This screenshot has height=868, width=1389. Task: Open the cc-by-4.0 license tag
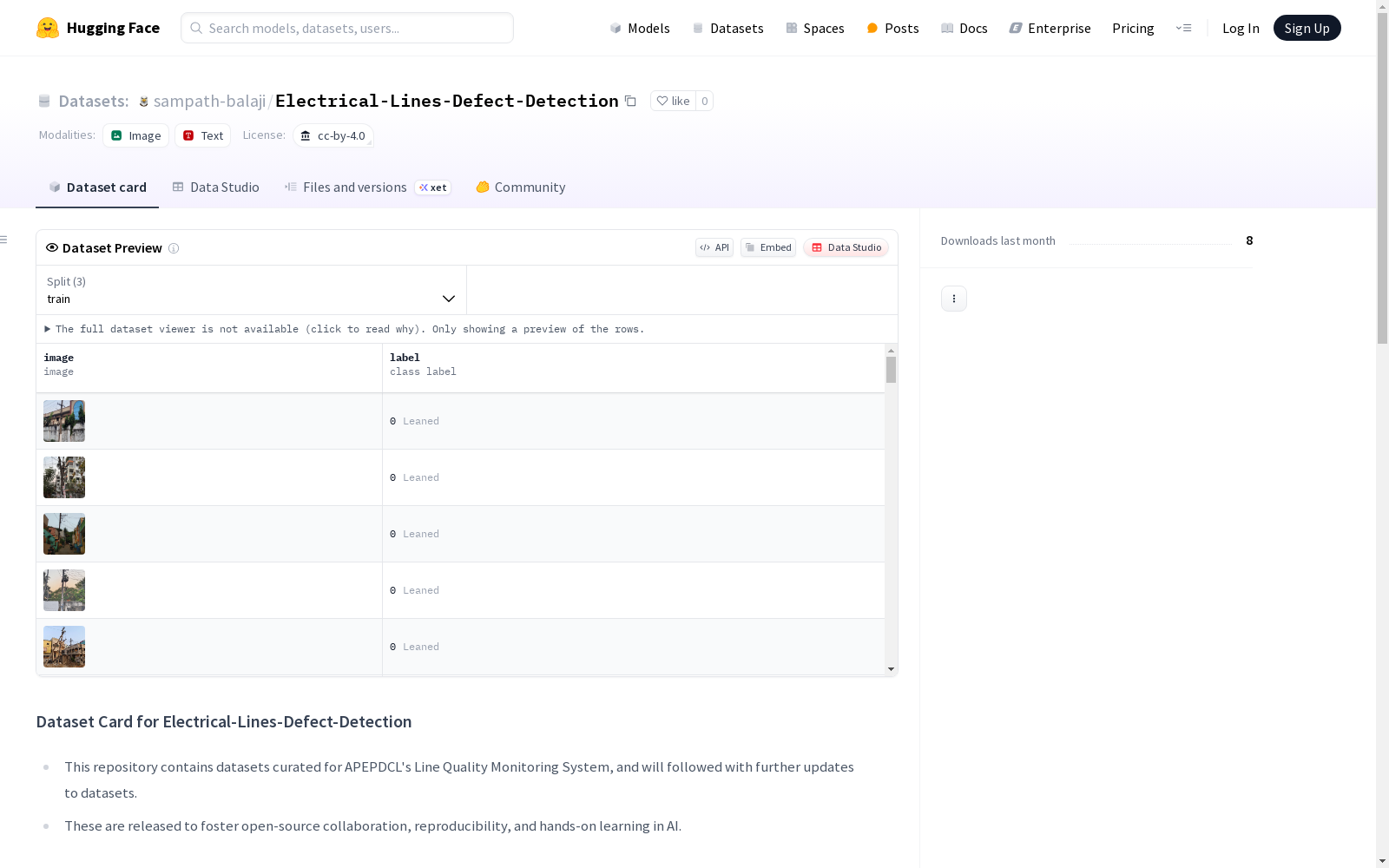tap(333, 135)
